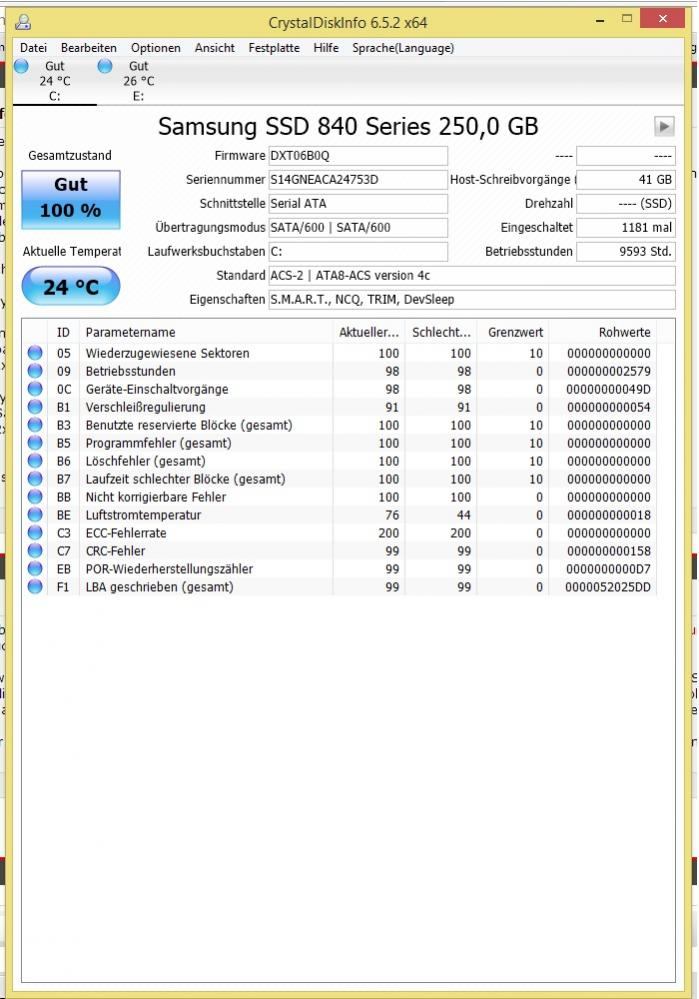The height and width of the screenshot is (999, 699).
Task: Click the Gut 100 % health status button
Action: (71, 199)
